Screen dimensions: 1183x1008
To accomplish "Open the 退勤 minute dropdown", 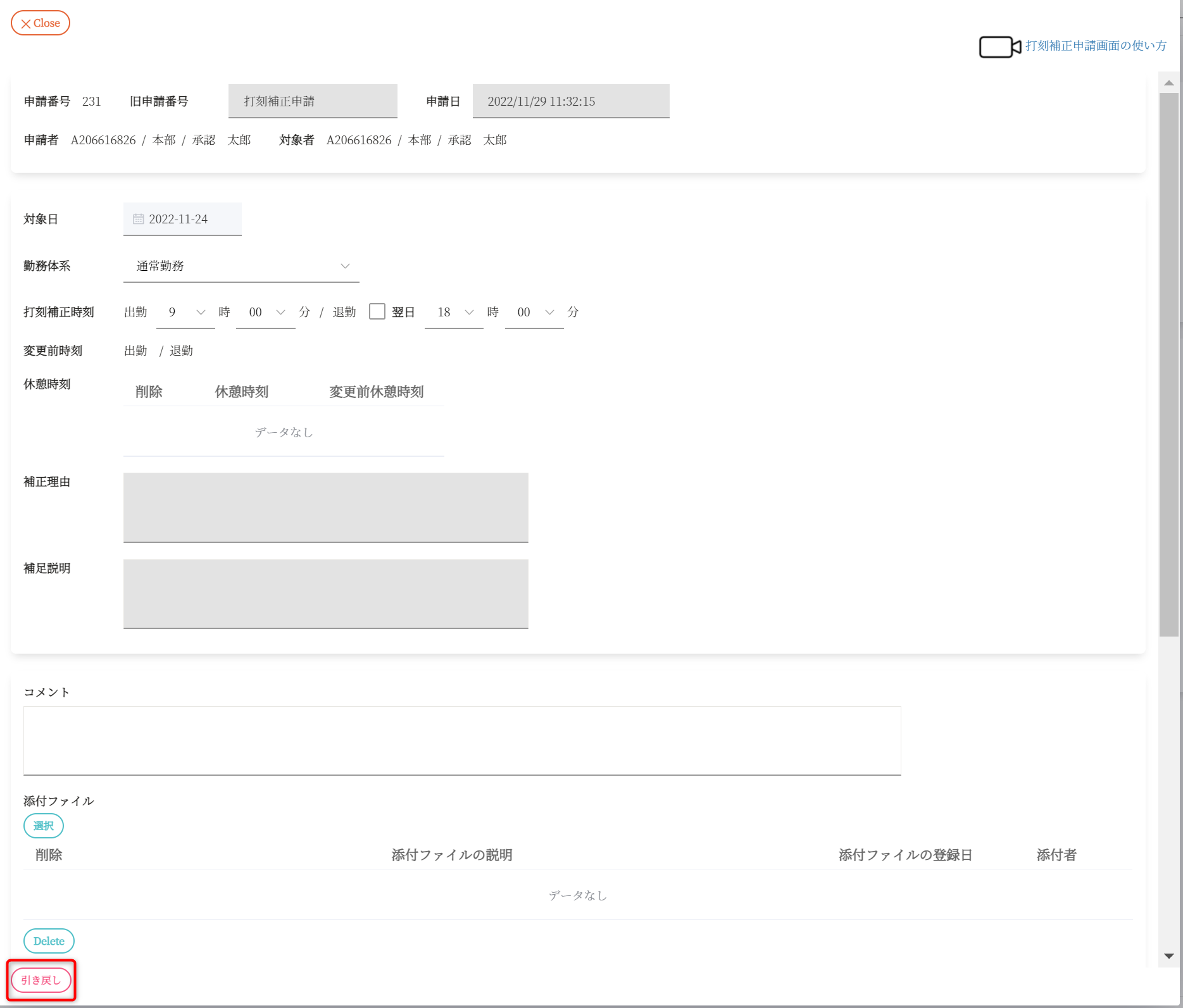I will pyautogui.click(x=534, y=313).
